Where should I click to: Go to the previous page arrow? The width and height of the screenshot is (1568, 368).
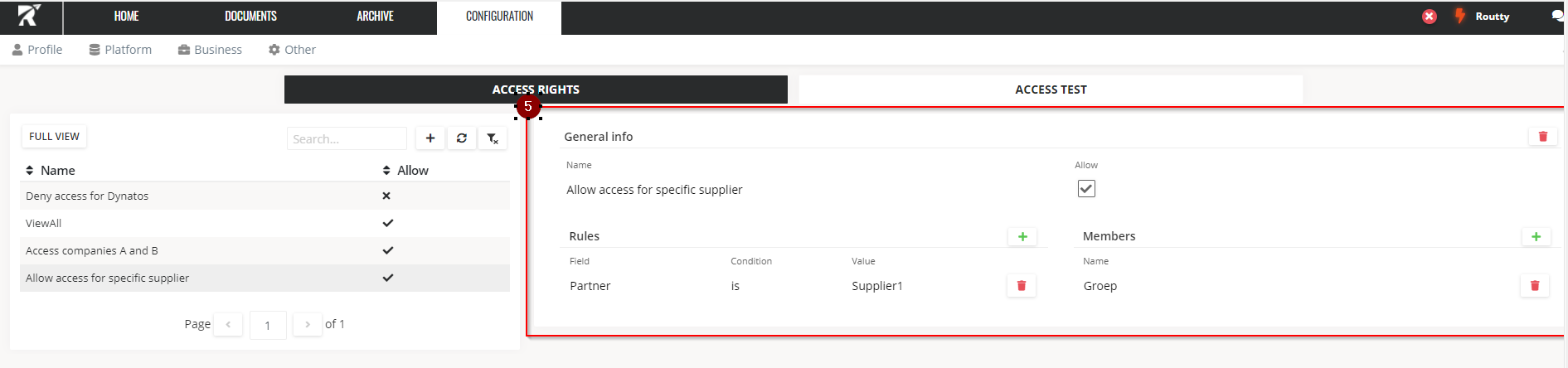[228, 325]
